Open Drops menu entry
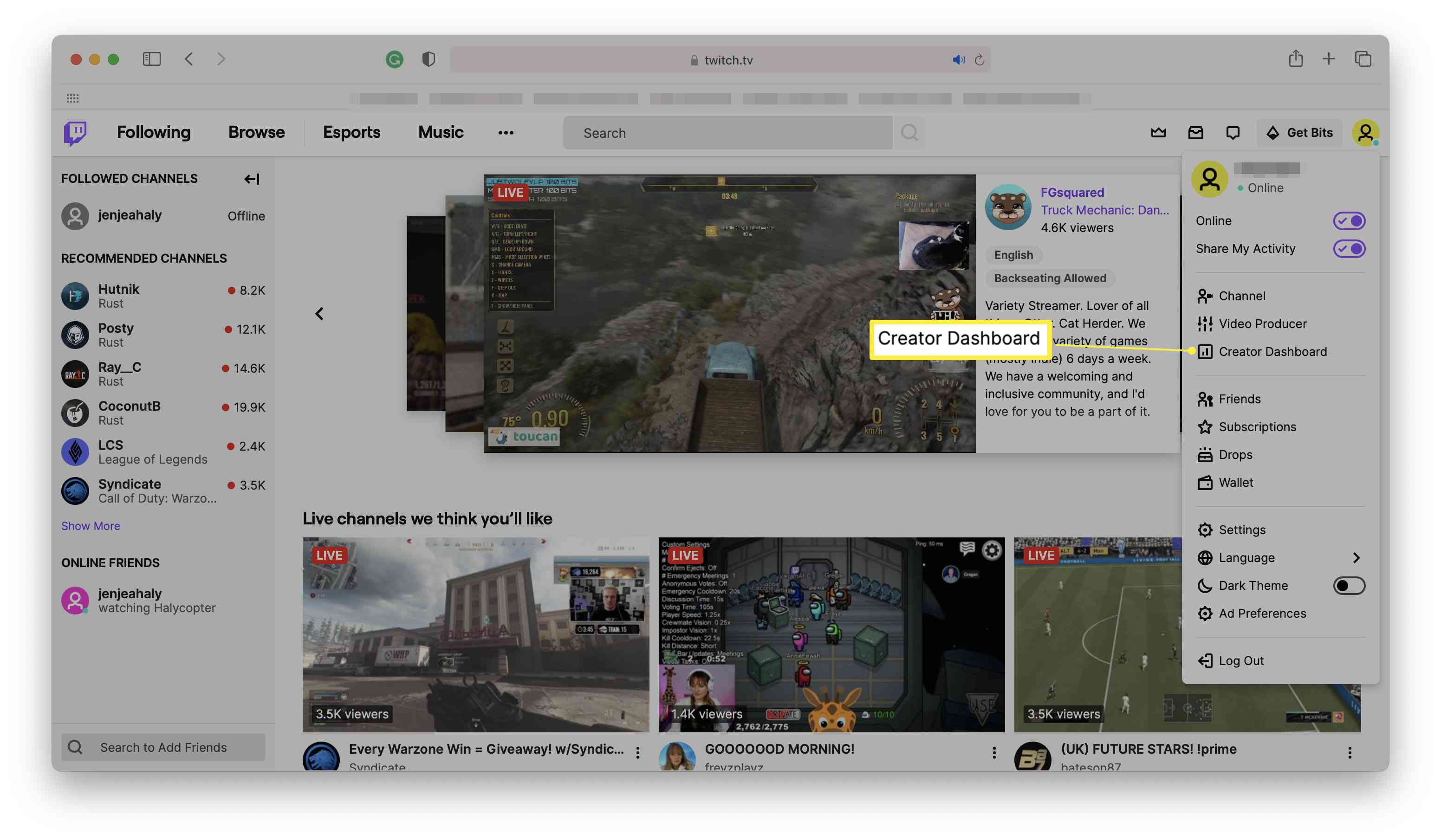 1280,455
